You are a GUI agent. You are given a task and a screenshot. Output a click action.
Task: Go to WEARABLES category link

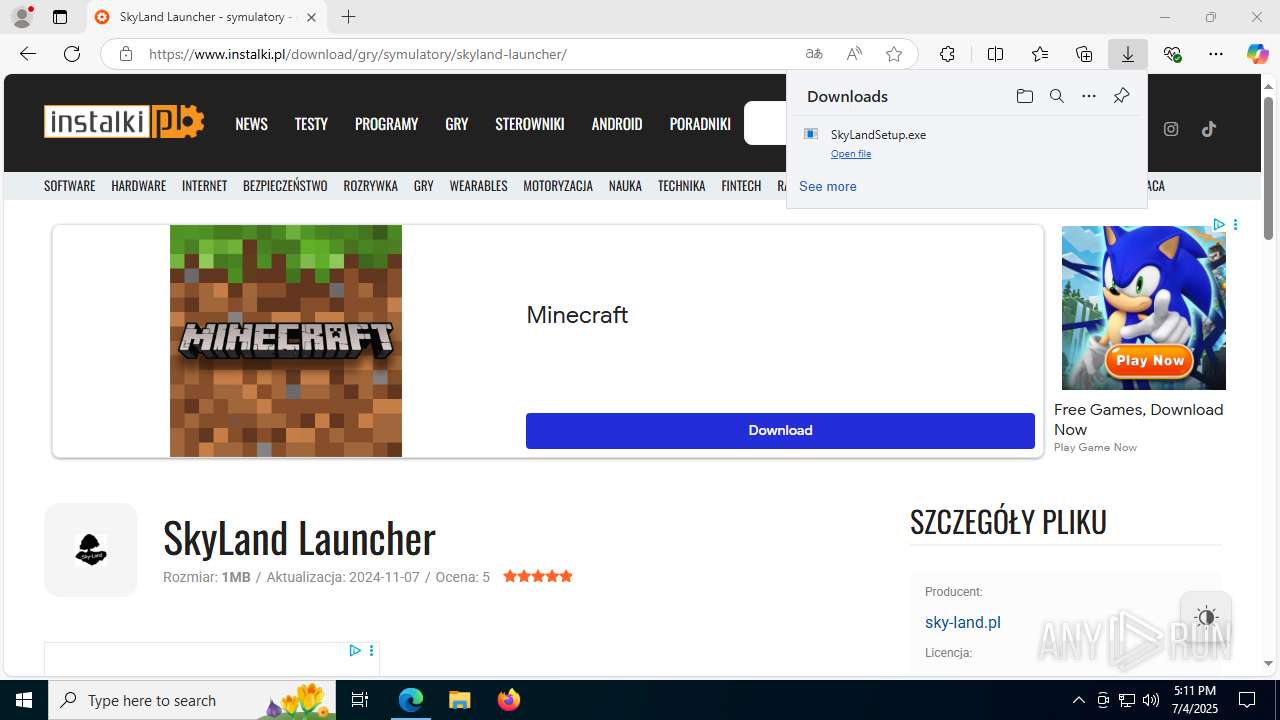click(x=479, y=186)
